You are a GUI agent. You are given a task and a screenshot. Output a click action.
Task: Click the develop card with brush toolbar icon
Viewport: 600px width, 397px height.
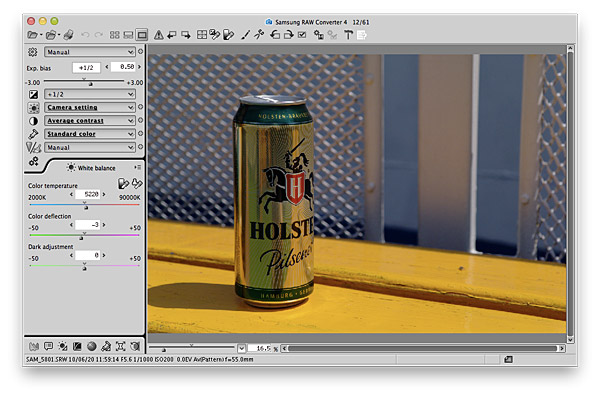228,35
